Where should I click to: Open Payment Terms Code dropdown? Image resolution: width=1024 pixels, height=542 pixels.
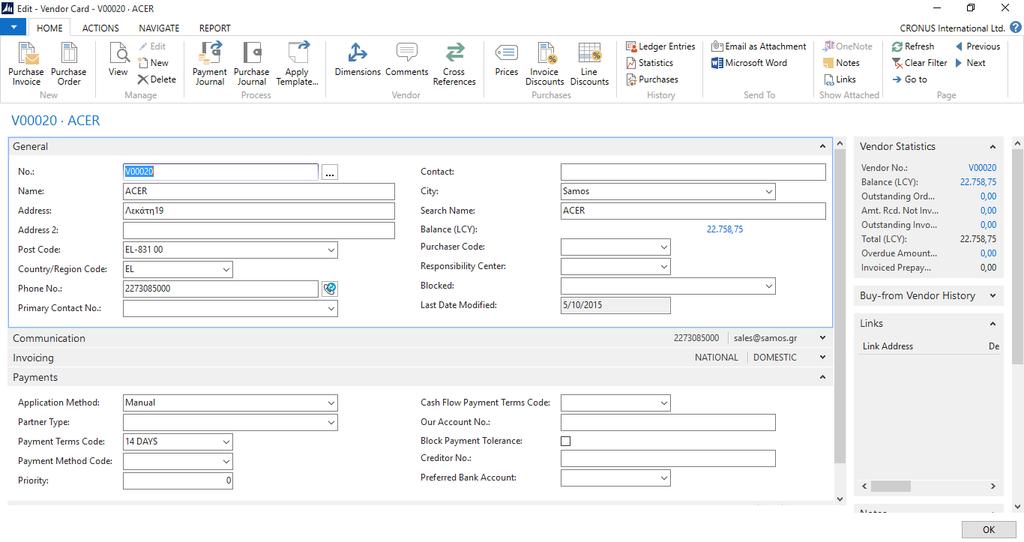pyautogui.click(x=226, y=441)
